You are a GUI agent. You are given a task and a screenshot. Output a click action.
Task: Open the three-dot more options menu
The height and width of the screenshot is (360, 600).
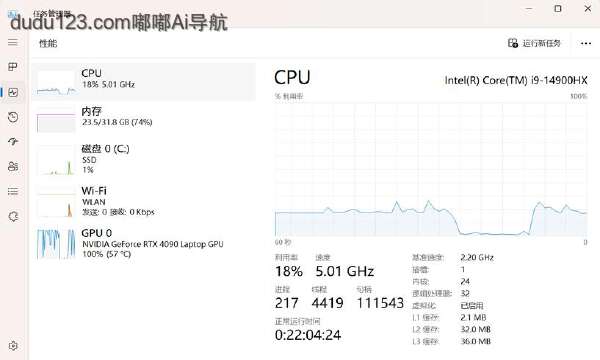586,43
